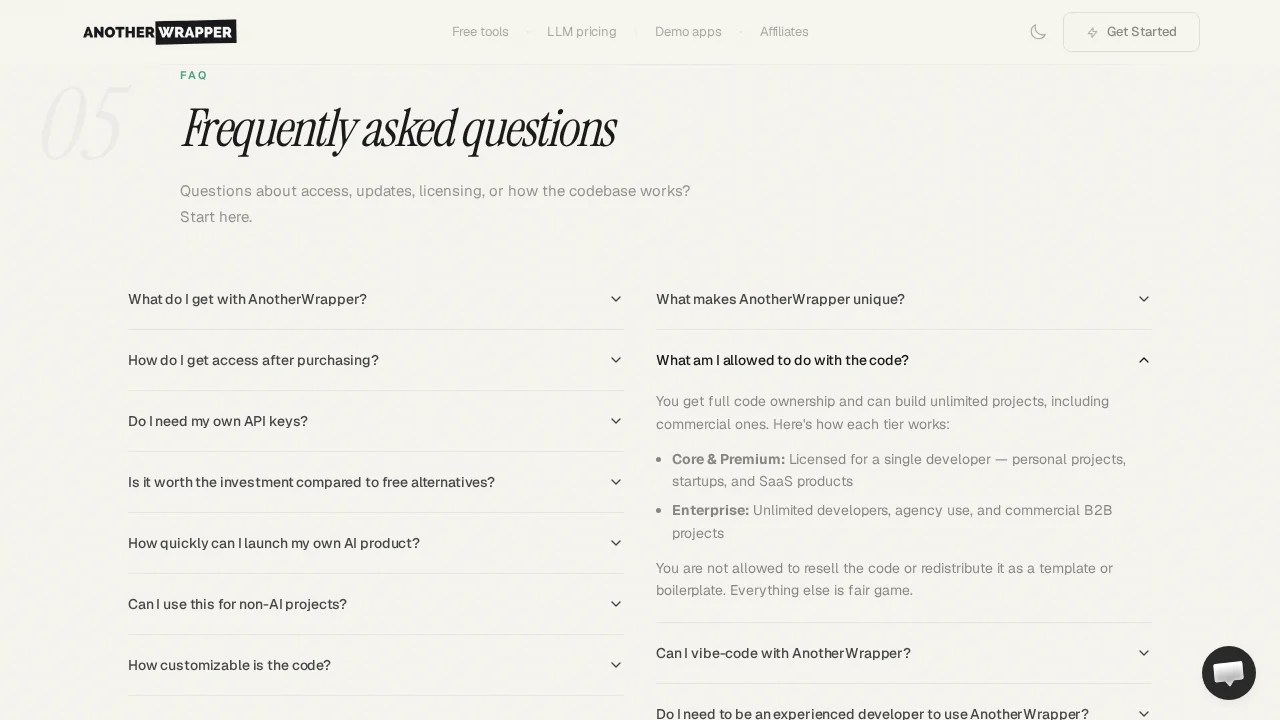This screenshot has width=1280, height=720.
Task: Click the AnotherWrapper logo
Action: click(x=159, y=32)
